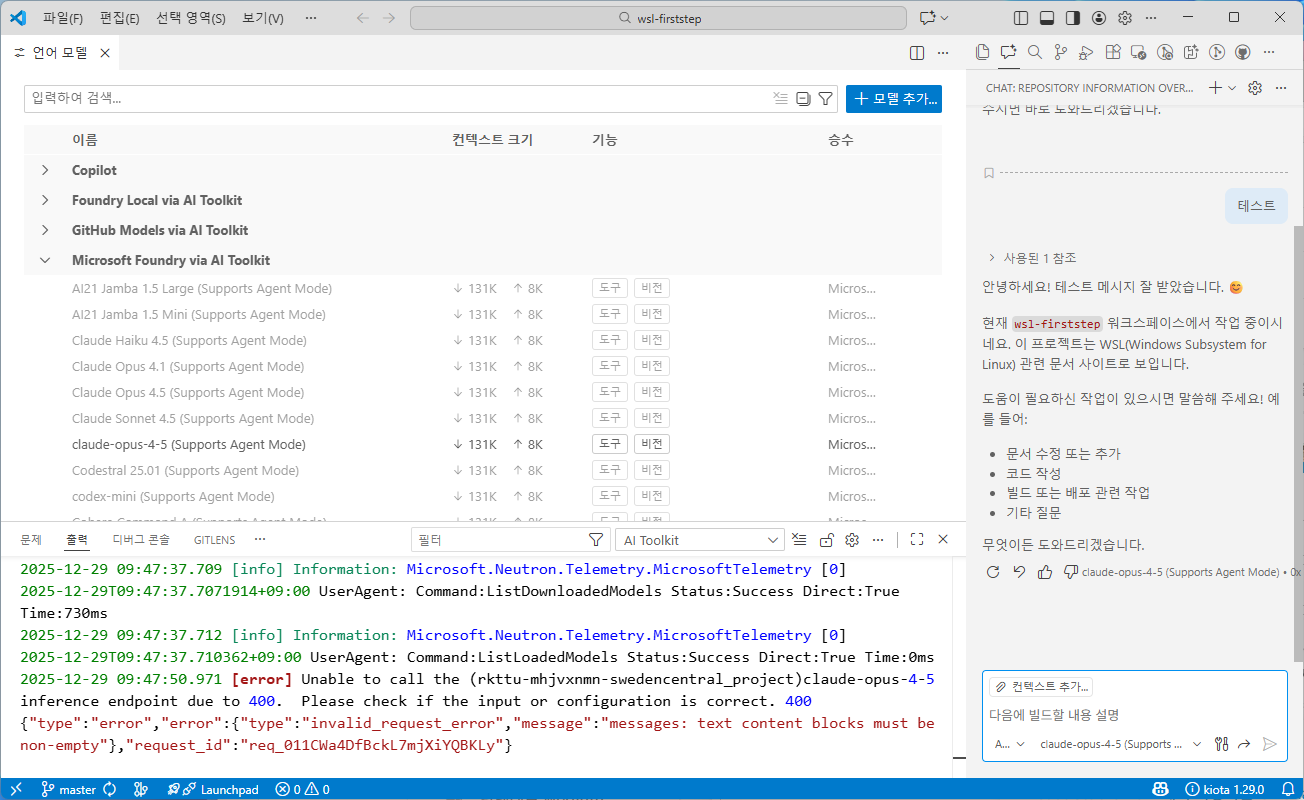Open the notifications bell in the status bar
Image resolution: width=1304 pixels, height=800 pixels.
click(x=1286, y=790)
